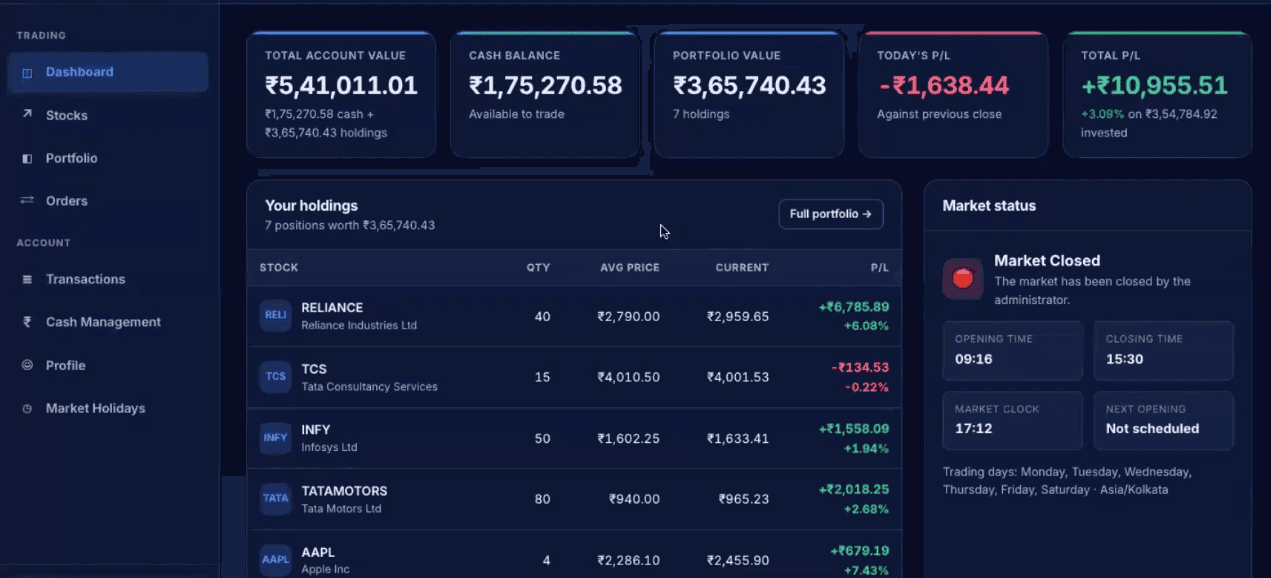Click TCS loss value -₹134.53
The width and height of the screenshot is (1271, 578).
coord(860,368)
